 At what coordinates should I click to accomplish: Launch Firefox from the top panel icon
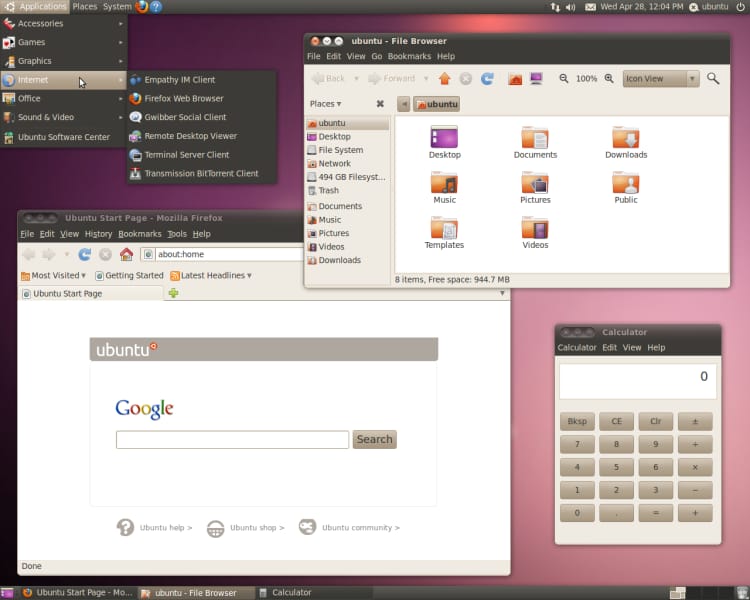click(141, 6)
